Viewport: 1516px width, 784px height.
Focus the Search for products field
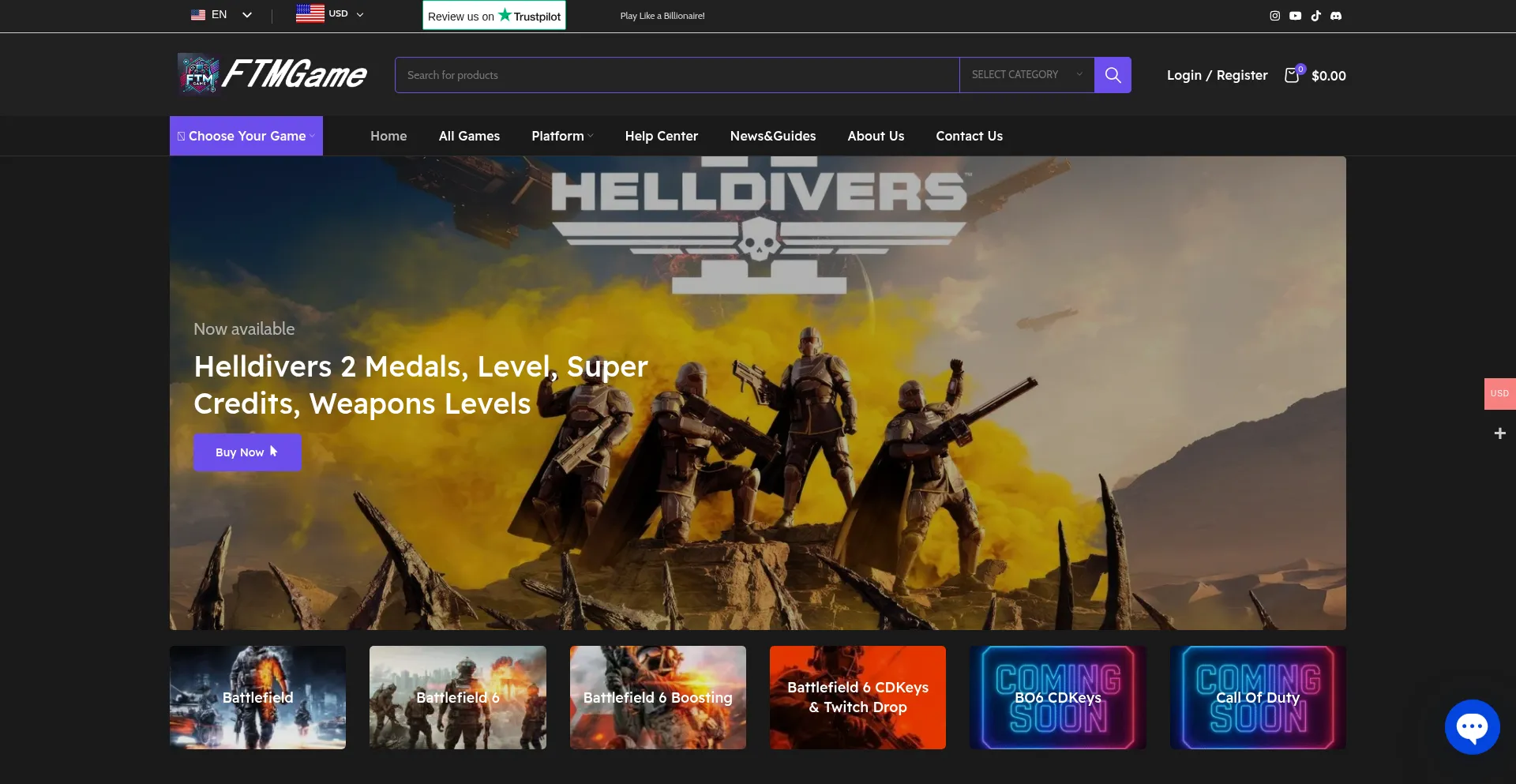pyautogui.click(x=677, y=75)
